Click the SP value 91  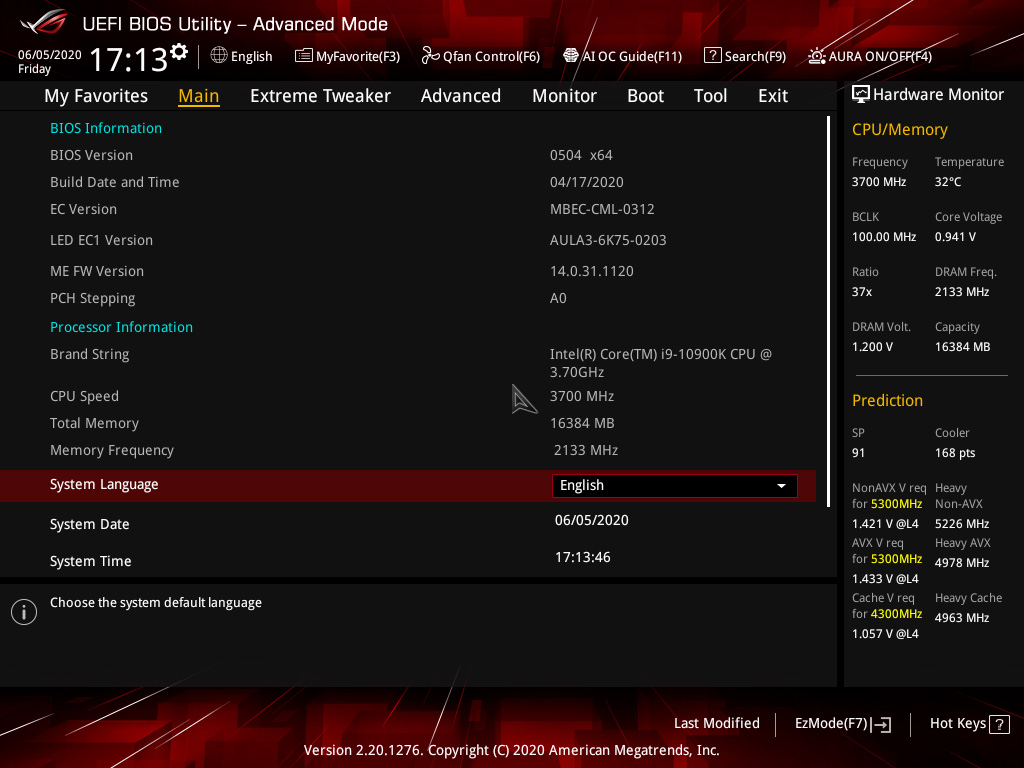pos(858,453)
